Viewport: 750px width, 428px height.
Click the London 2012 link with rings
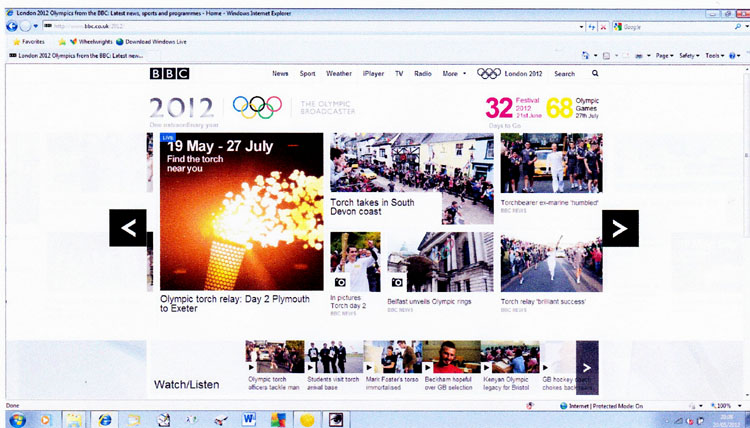509,74
